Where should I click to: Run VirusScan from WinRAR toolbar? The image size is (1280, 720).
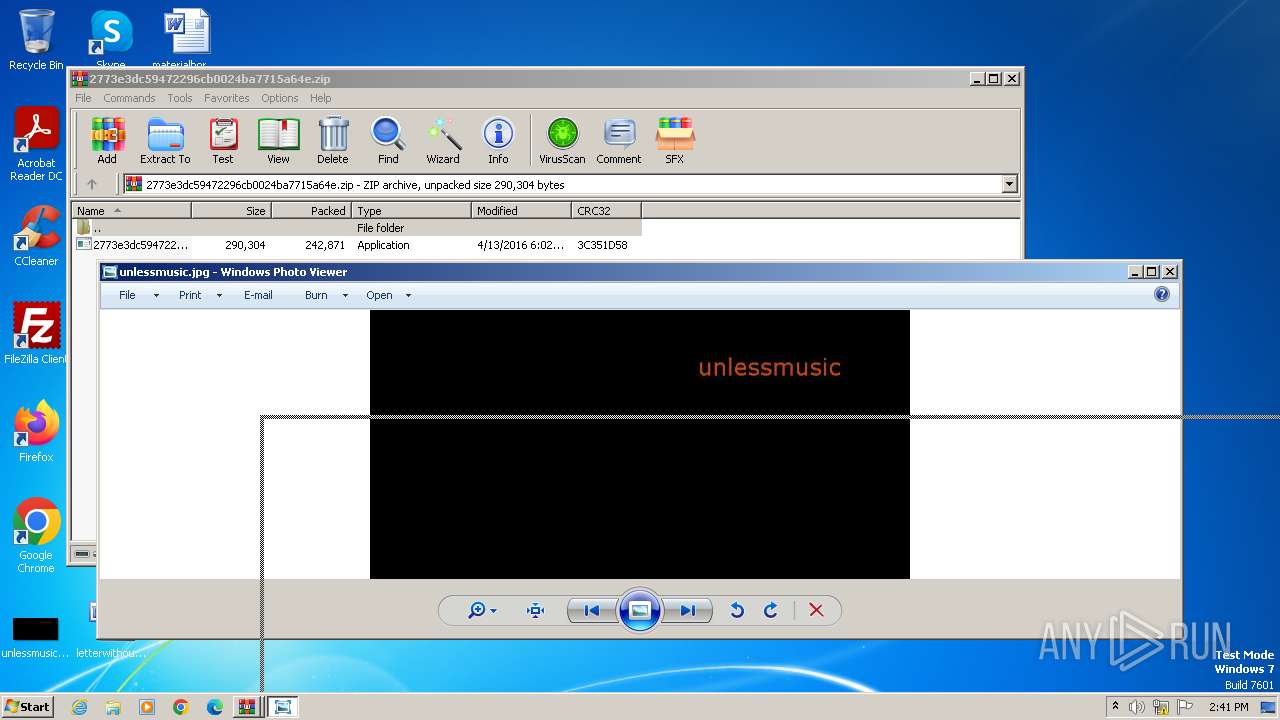[562, 140]
